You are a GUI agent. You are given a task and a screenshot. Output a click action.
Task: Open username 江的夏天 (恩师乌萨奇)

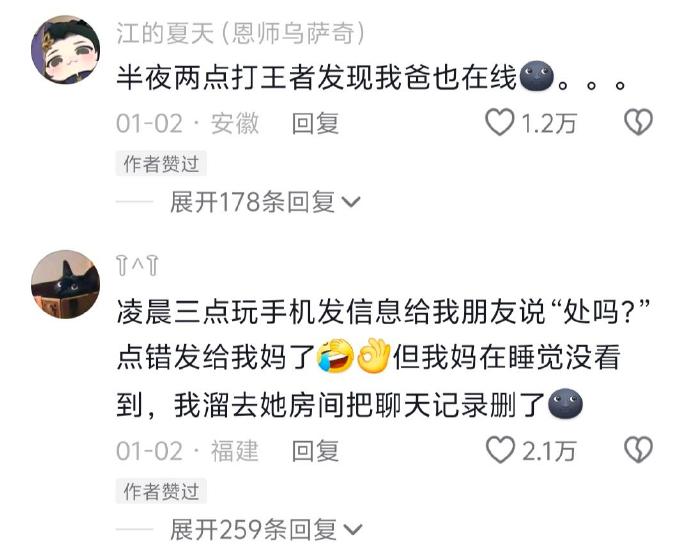(241, 33)
